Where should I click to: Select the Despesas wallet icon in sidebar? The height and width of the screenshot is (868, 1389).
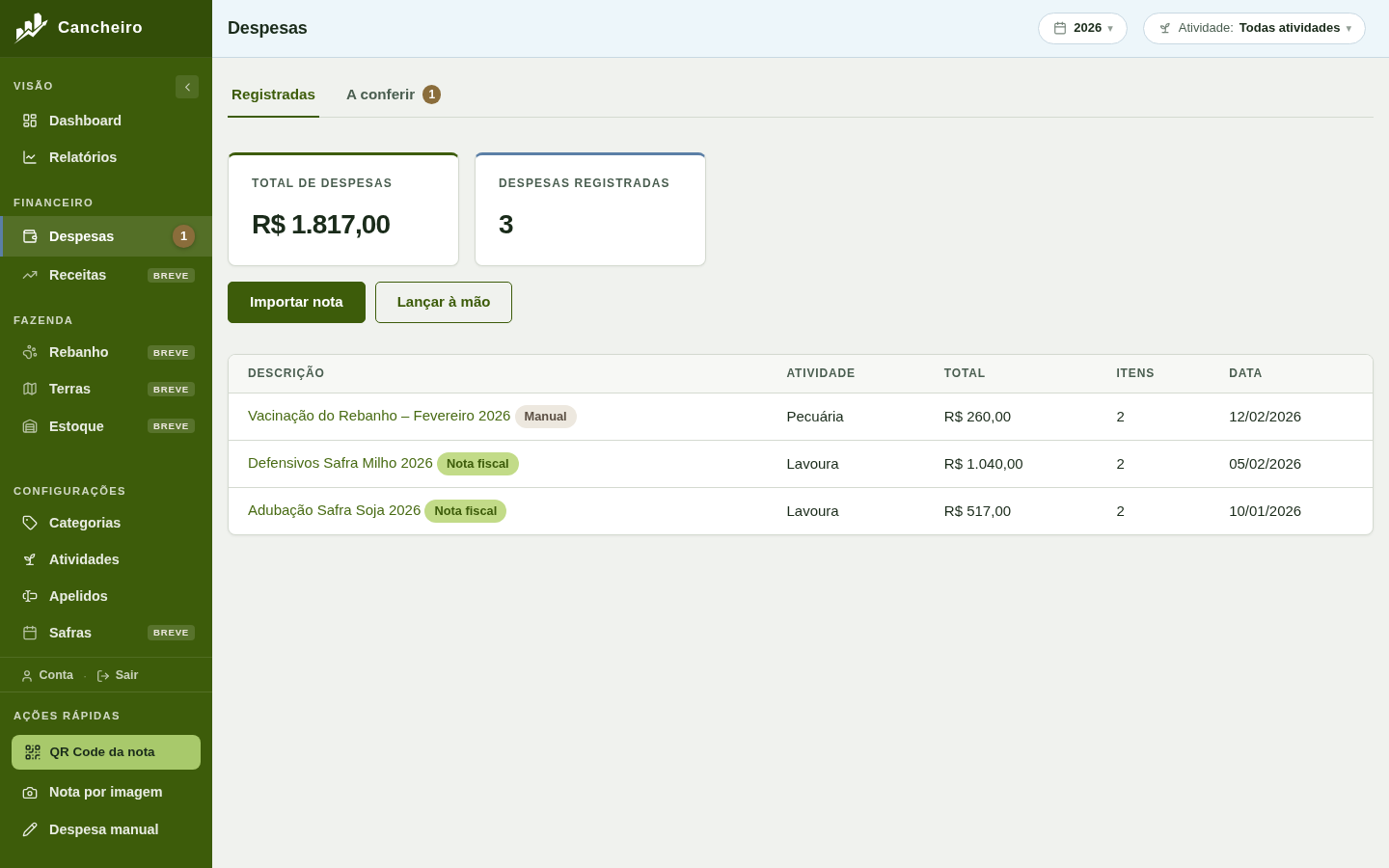[x=30, y=236]
